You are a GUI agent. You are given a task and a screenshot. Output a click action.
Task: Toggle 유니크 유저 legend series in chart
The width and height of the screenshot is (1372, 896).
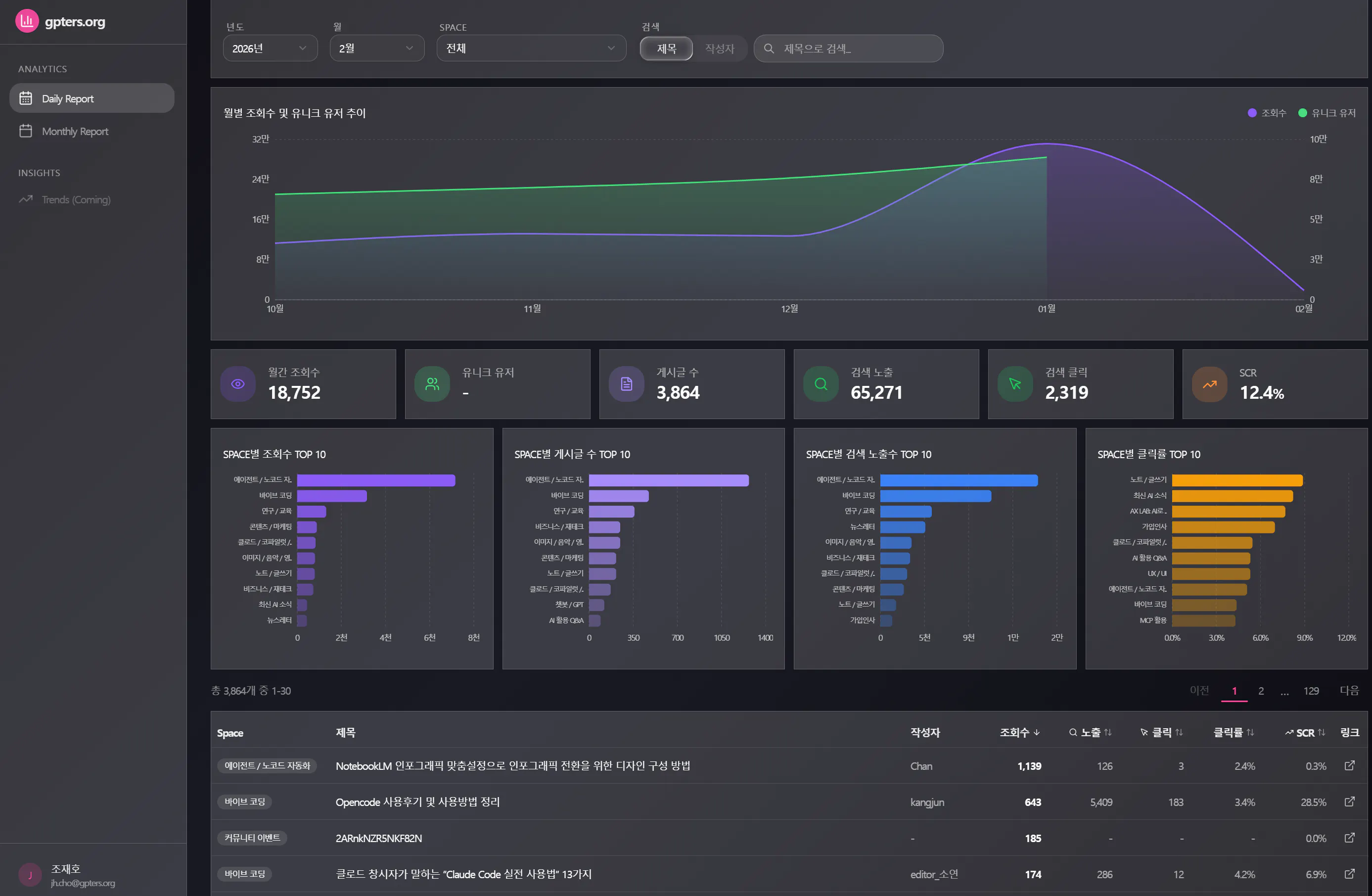tap(1326, 113)
